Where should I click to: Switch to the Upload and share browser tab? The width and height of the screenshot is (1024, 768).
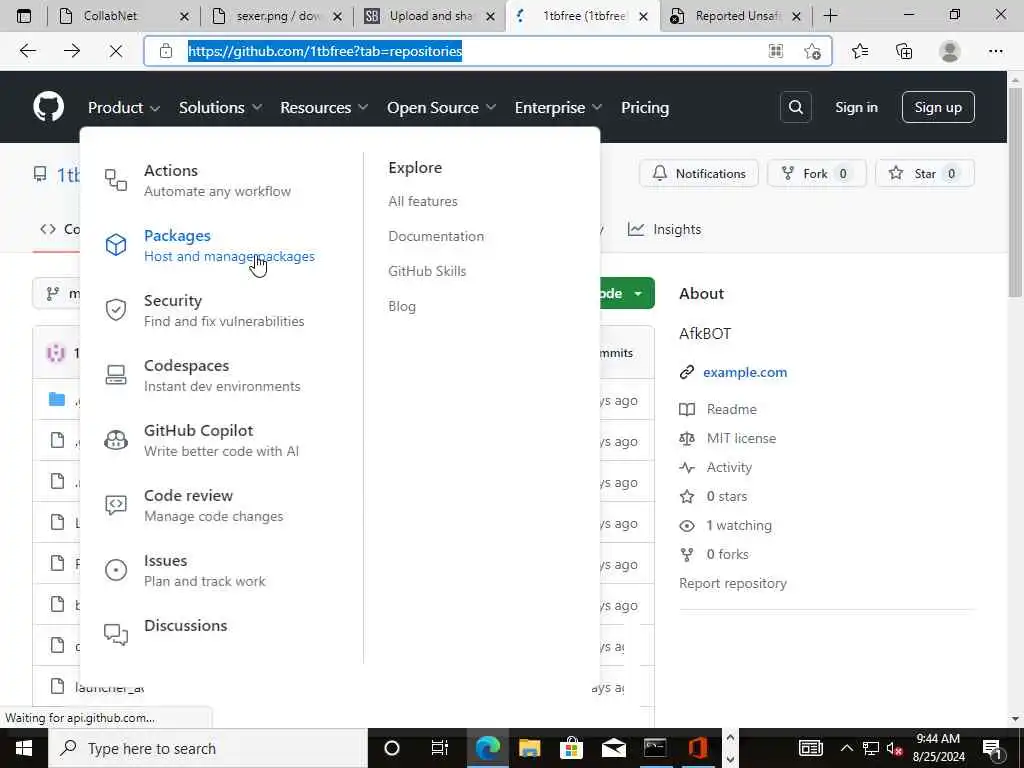tap(430, 16)
